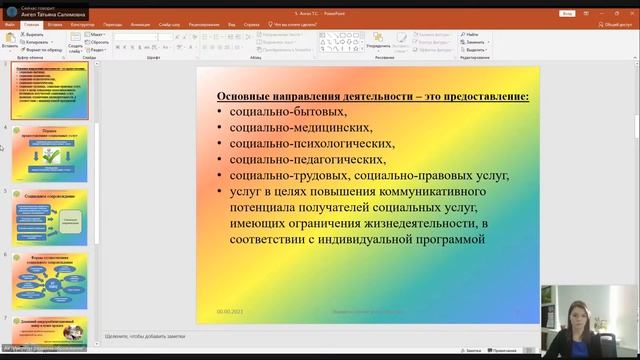Click Shape Effects (Эффекты фигуры) button
The height and width of the screenshot is (360, 640).
[x=433, y=50]
